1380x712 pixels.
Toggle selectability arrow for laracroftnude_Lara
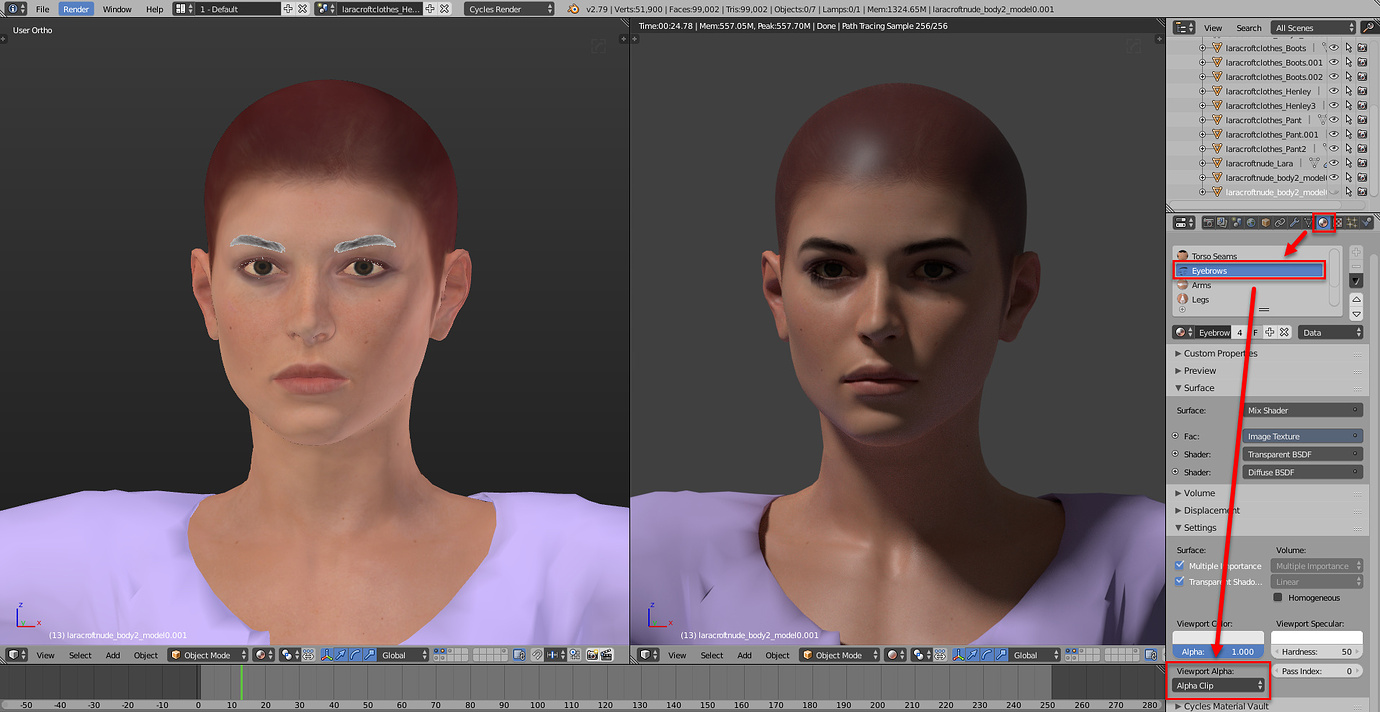click(1348, 163)
